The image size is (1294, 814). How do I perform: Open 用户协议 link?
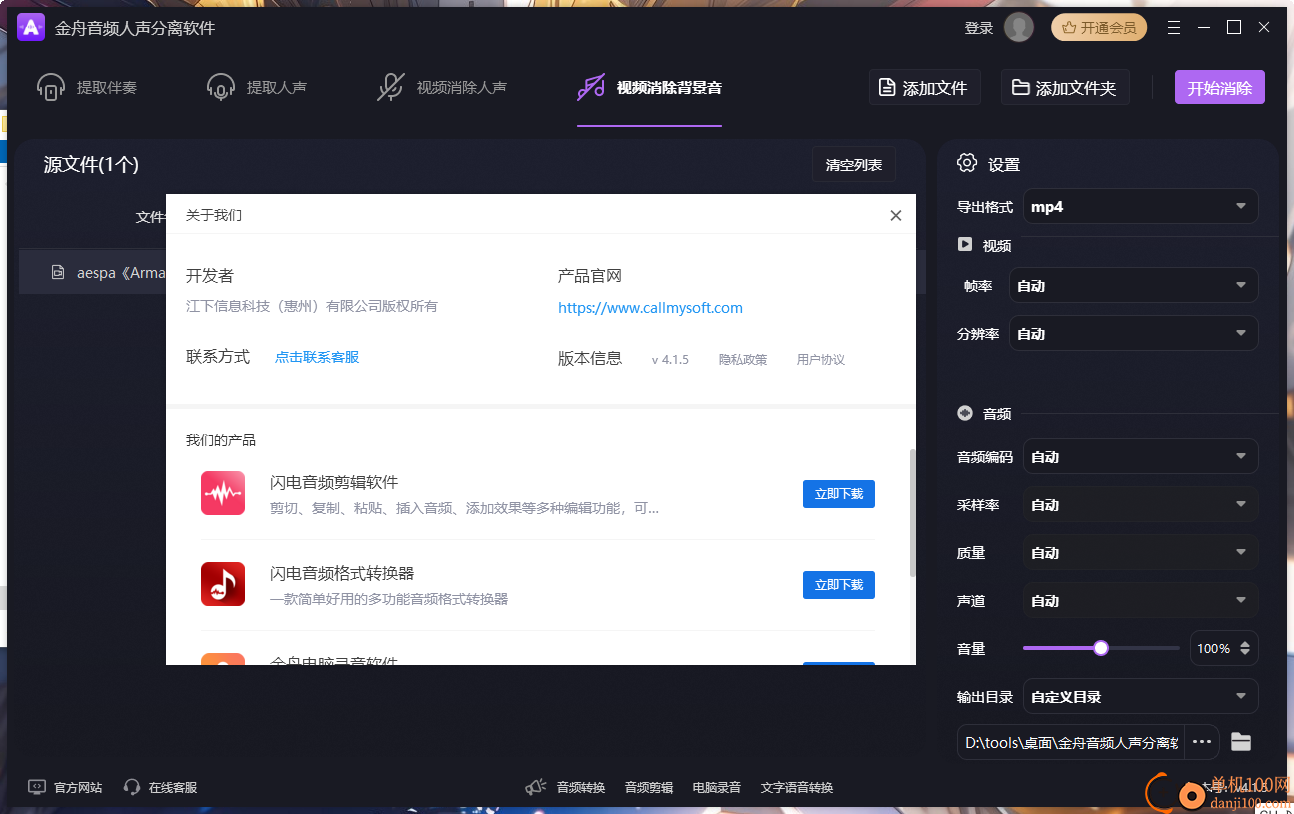tap(821, 360)
